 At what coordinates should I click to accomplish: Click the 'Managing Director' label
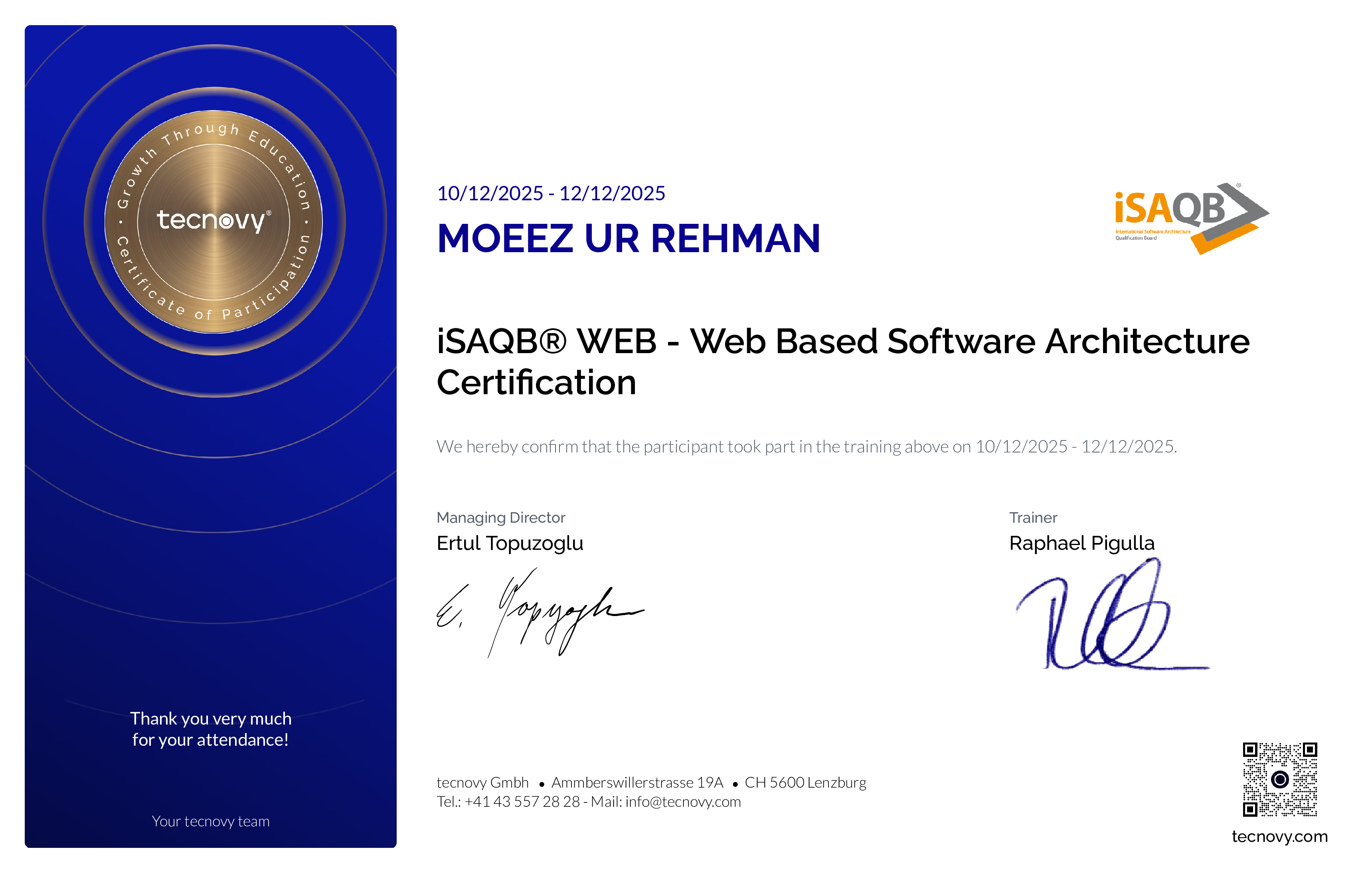[x=501, y=517]
